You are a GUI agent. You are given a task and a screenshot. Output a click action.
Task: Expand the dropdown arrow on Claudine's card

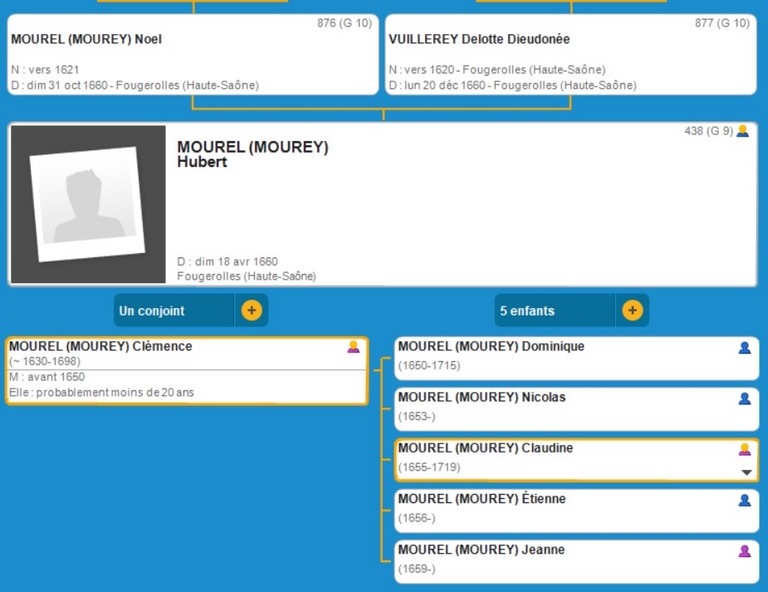[745, 472]
